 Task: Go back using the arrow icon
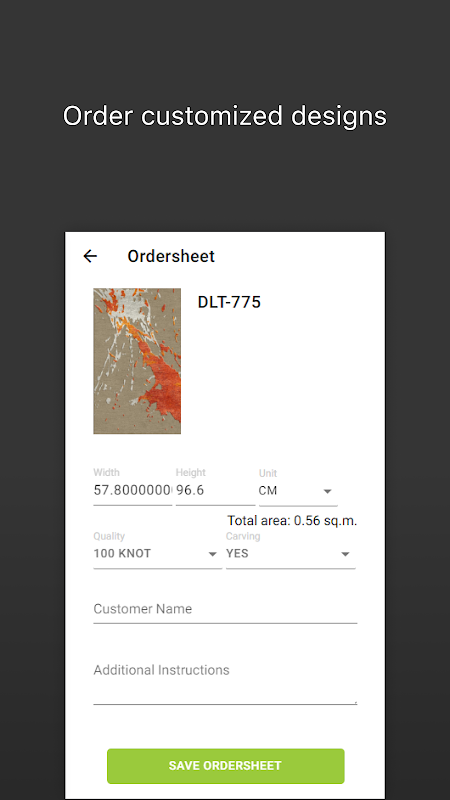[90, 256]
